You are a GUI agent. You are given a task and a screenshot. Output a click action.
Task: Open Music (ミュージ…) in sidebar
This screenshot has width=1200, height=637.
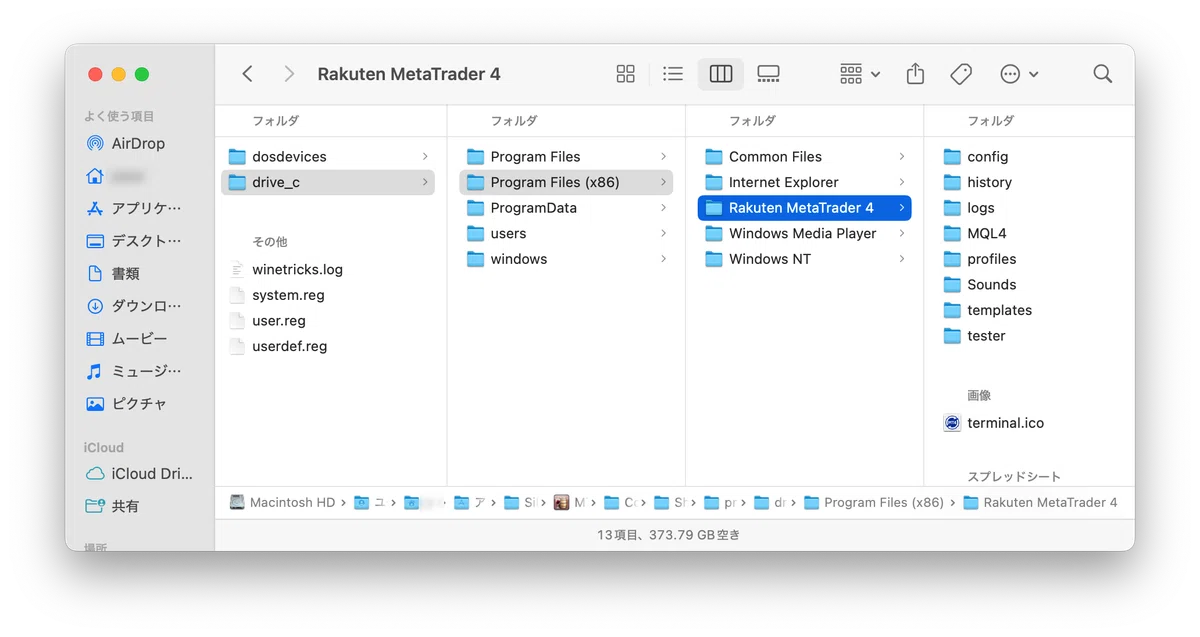point(134,371)
